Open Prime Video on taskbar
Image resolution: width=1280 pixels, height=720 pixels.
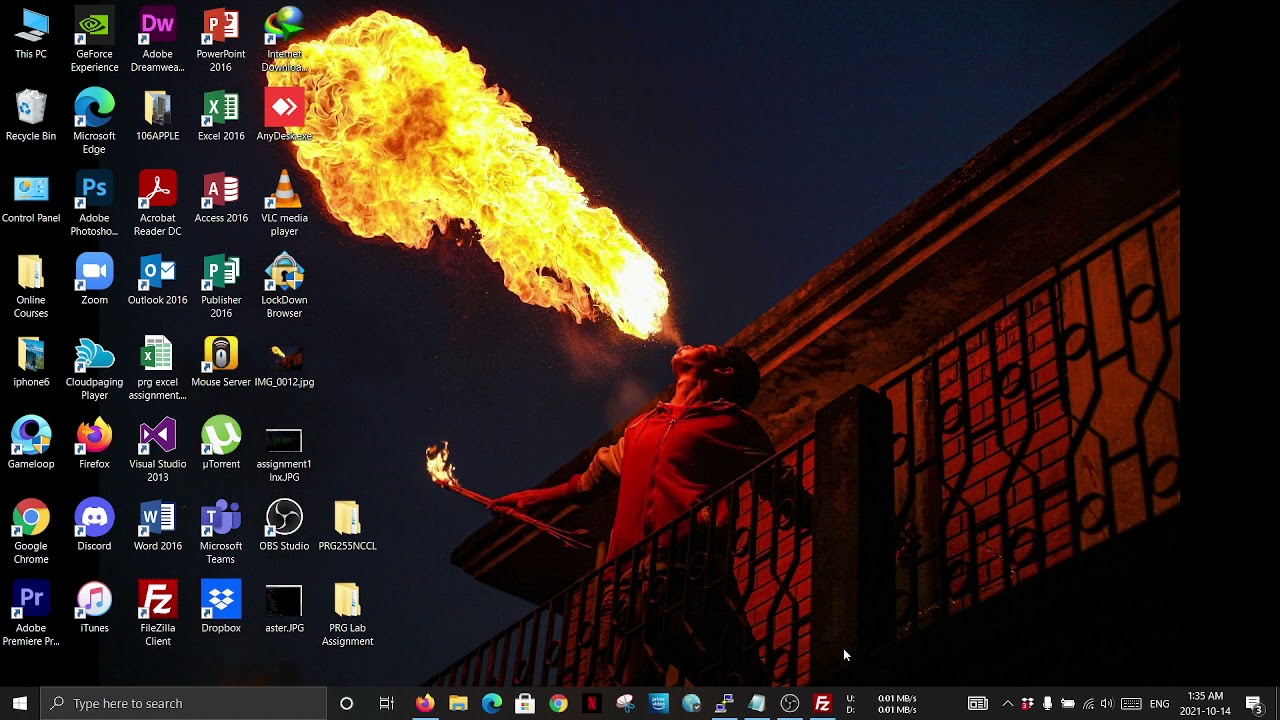(658, 703)
